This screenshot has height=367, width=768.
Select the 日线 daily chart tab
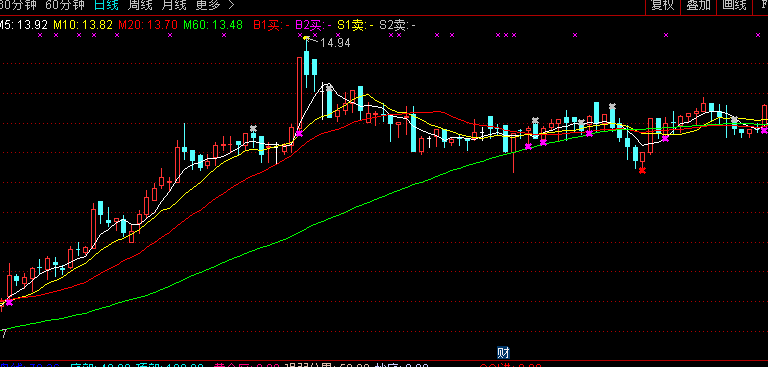click(106, 5)
